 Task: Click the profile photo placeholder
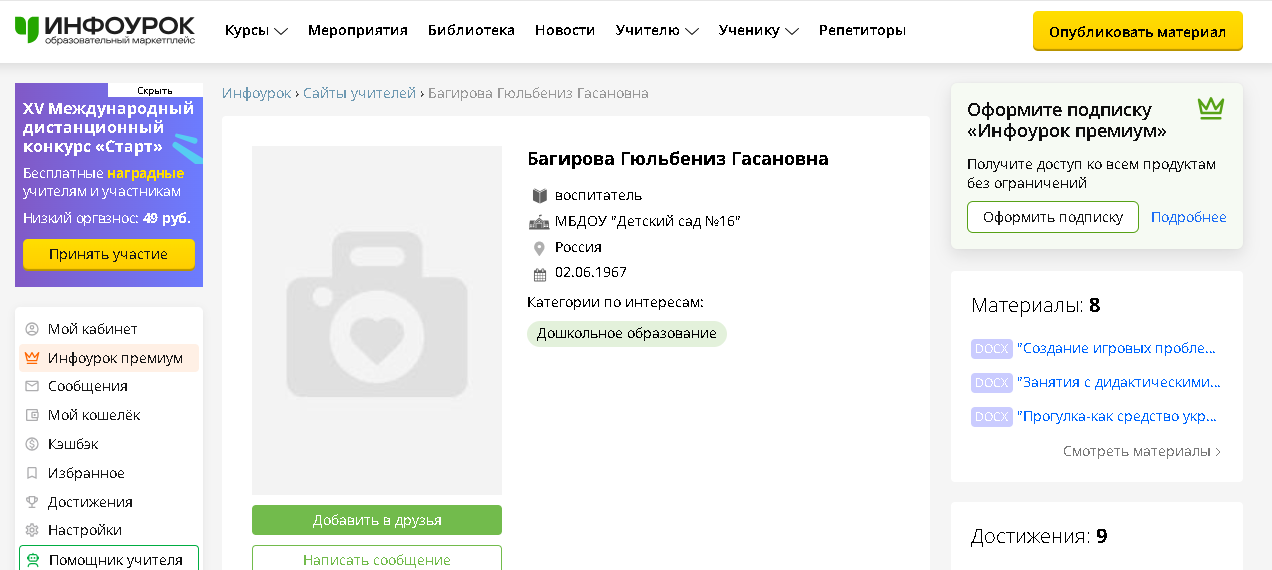(377, 320)
